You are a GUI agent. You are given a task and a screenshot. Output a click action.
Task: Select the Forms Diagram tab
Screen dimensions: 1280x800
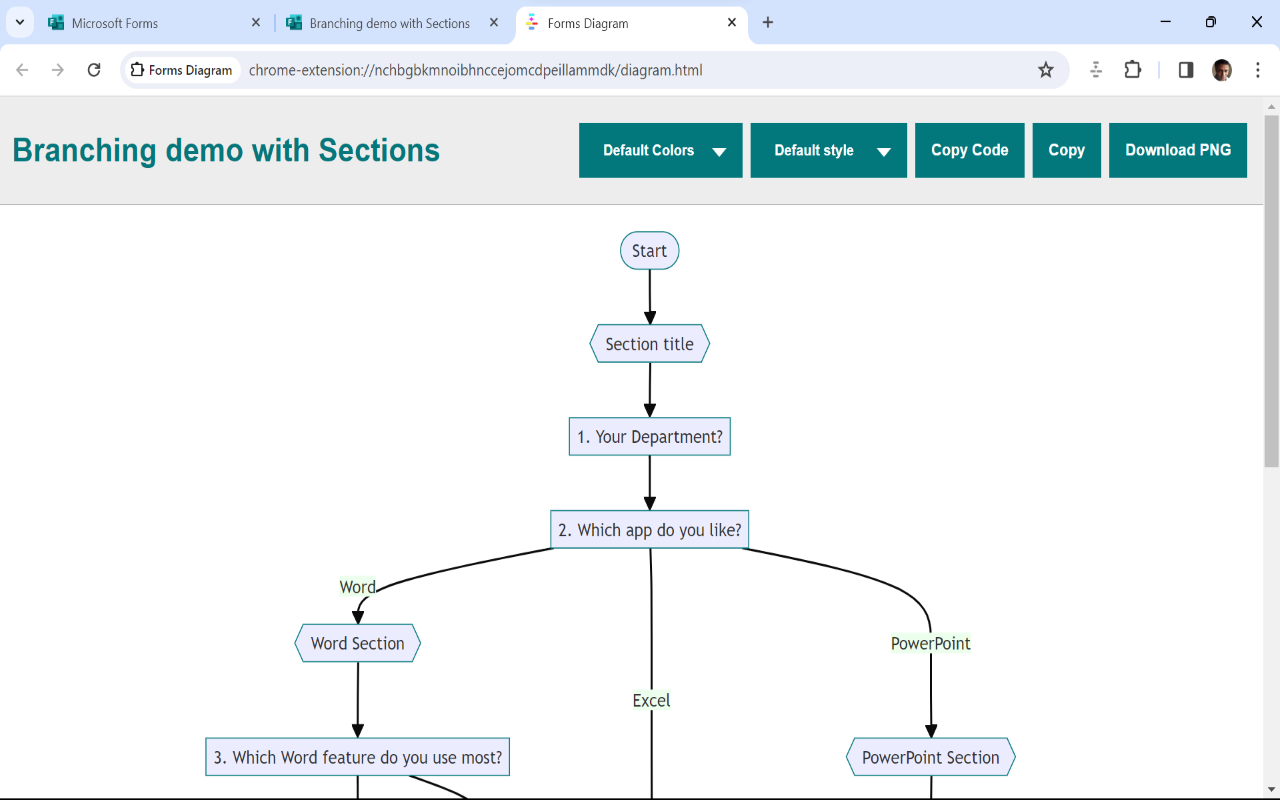click(x=632, y=22)
